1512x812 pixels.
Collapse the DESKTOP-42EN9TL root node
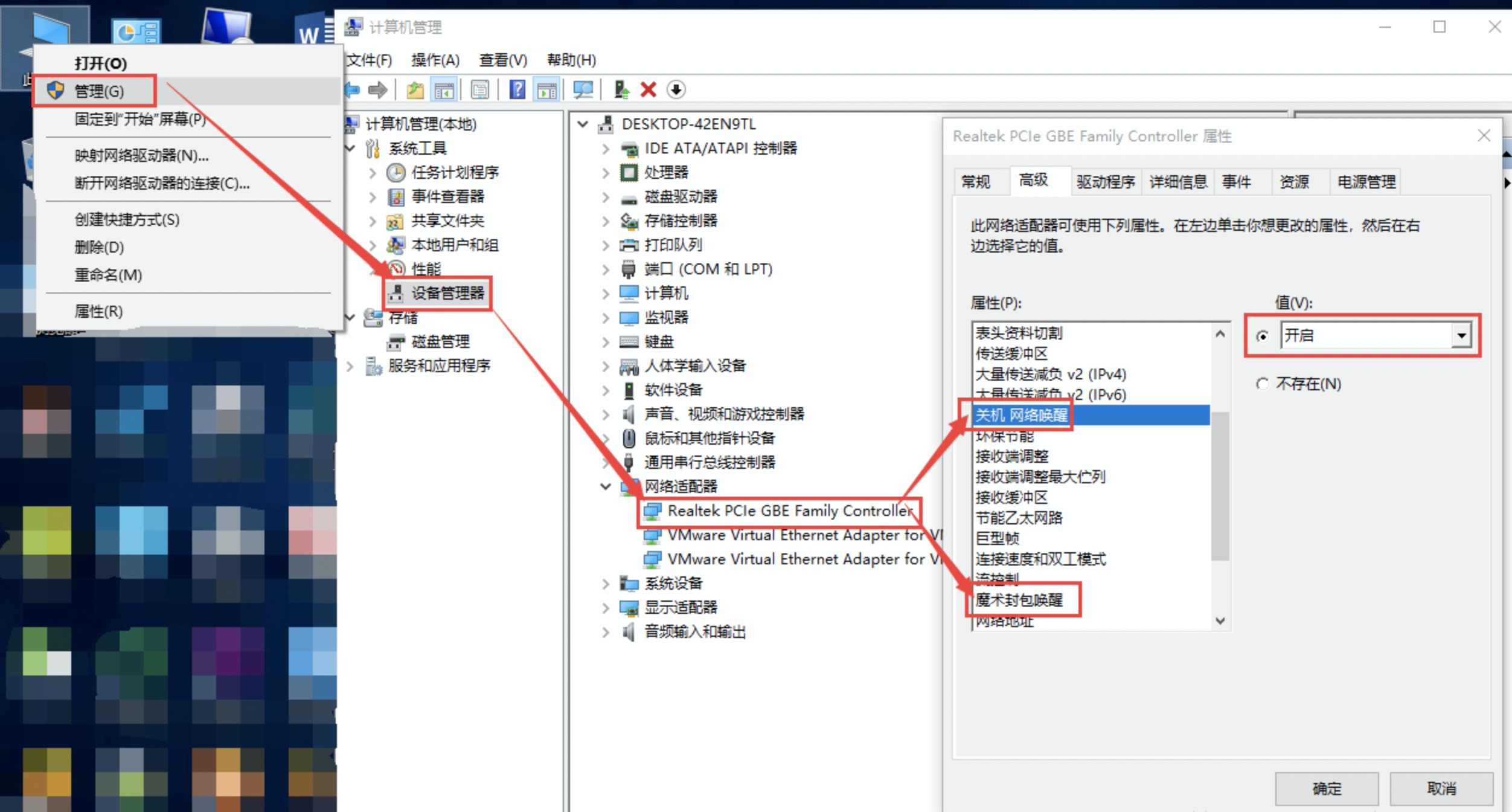coord(582,124)
